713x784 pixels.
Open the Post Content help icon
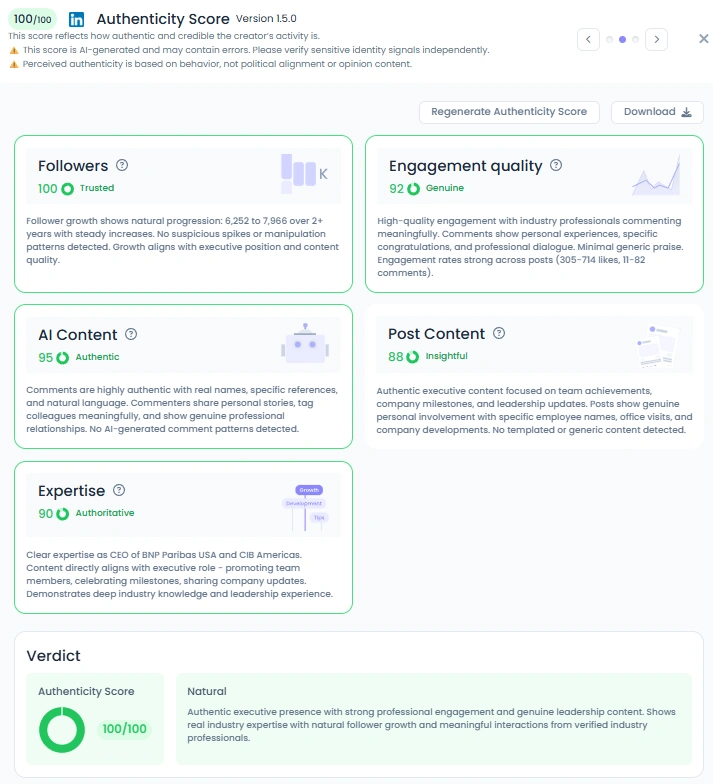(x=499, y=333)
